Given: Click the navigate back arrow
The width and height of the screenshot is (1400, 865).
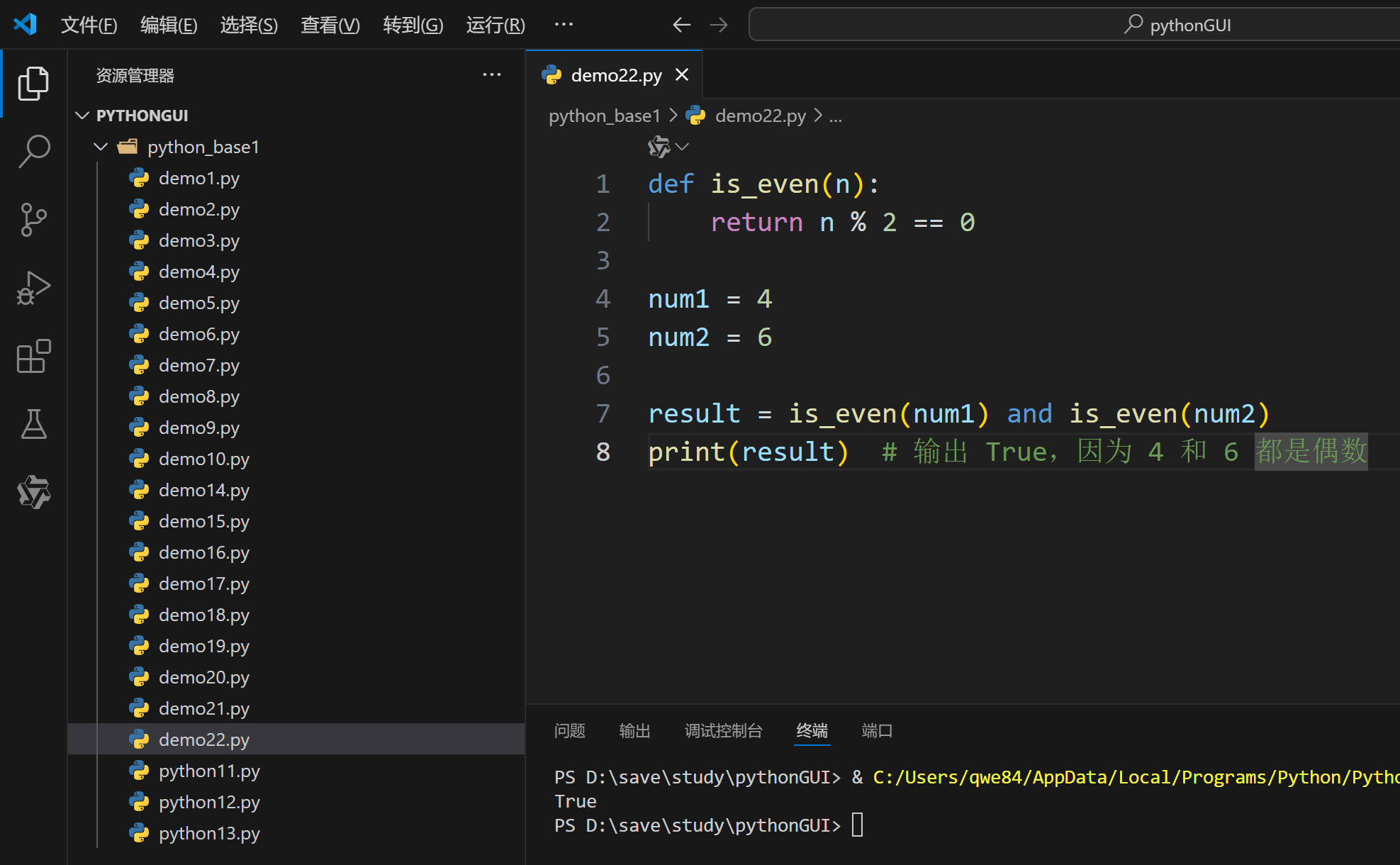Looking at the screenshot, I should 681,25.
